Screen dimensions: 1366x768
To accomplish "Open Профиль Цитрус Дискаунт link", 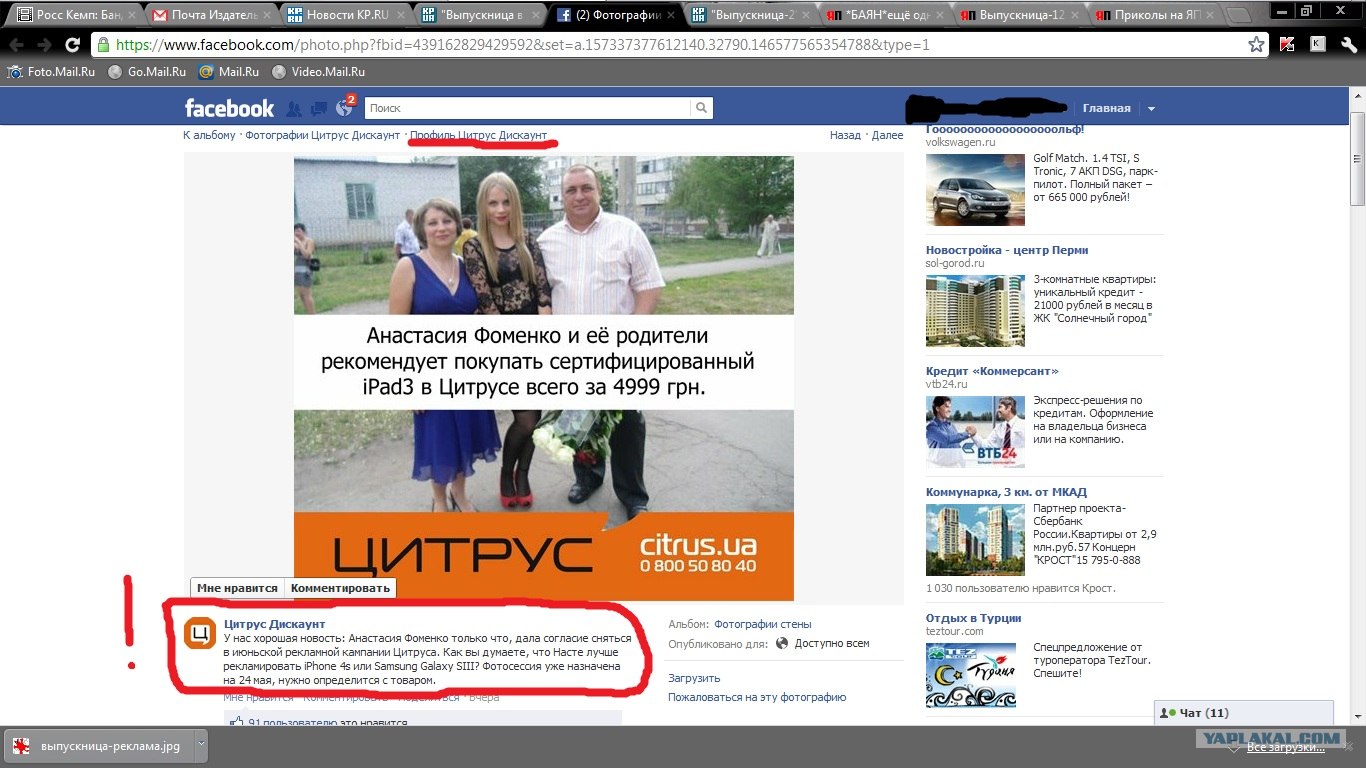I will click(478, 135).
